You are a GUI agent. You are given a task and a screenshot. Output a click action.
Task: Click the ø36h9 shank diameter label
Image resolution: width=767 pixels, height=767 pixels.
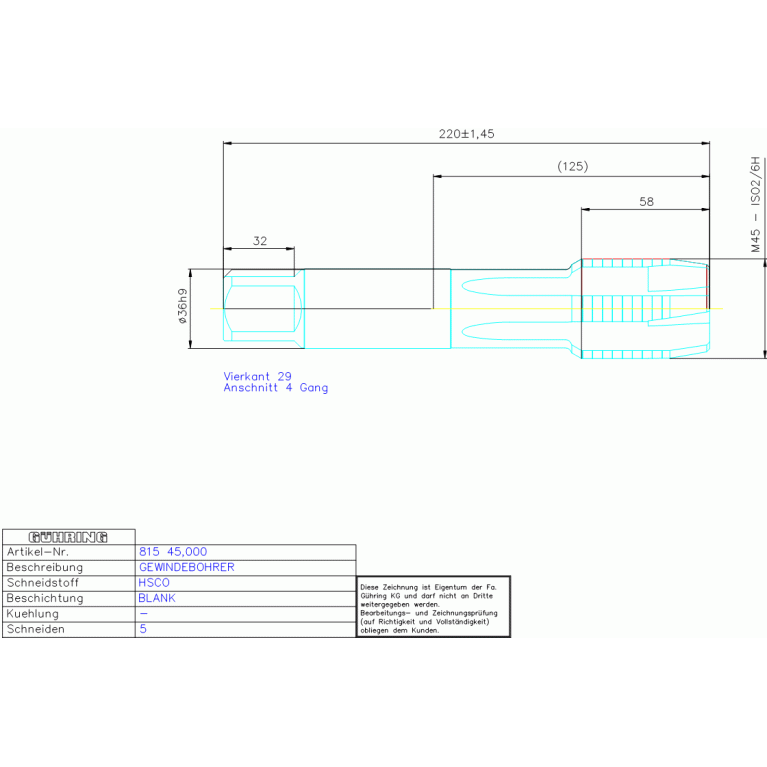click(x=182, y=307)
